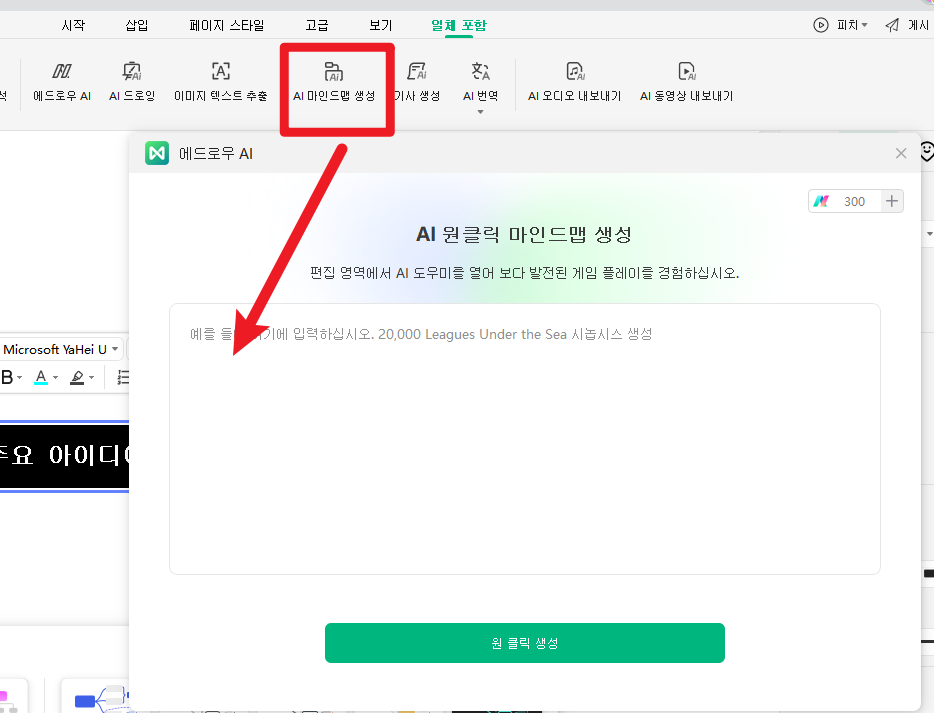Click the 이미지 텍스트 추출 icon

(220, 80)
